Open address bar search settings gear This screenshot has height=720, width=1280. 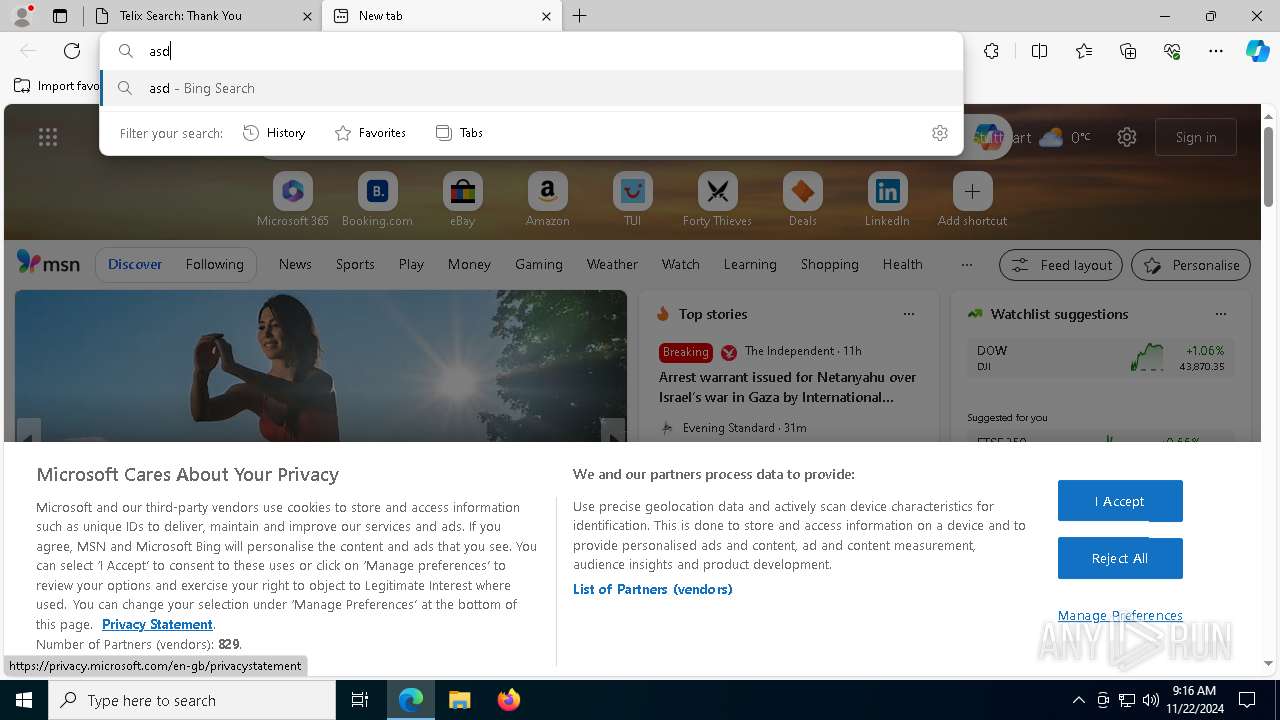tap(940, 133)
